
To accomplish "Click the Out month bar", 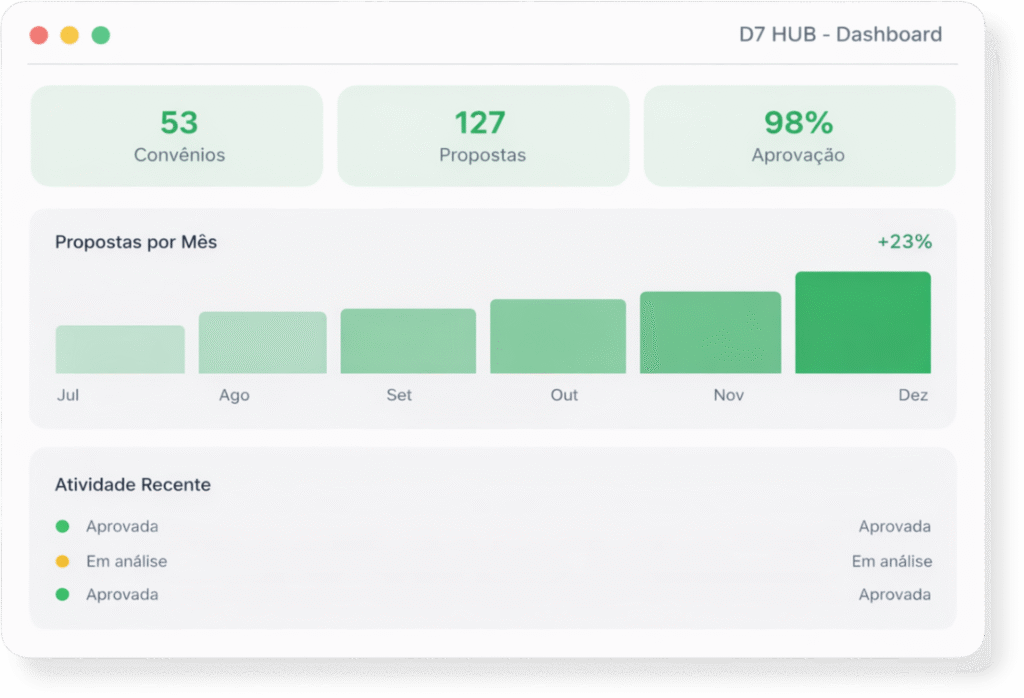I will pos(557,337).
